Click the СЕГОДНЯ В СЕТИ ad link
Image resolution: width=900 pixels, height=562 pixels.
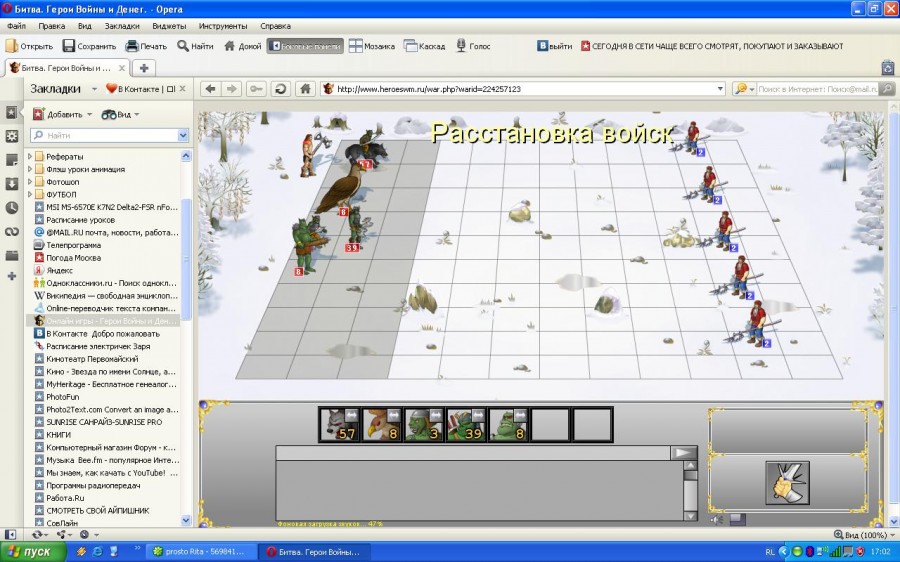click(712, 46)
